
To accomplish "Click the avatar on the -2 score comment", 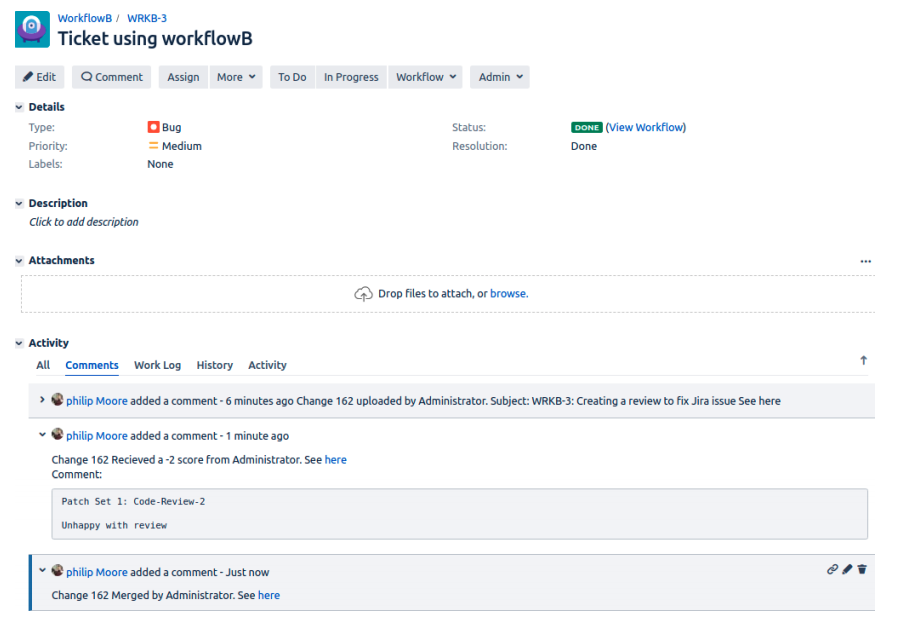I will click(57, 435).
